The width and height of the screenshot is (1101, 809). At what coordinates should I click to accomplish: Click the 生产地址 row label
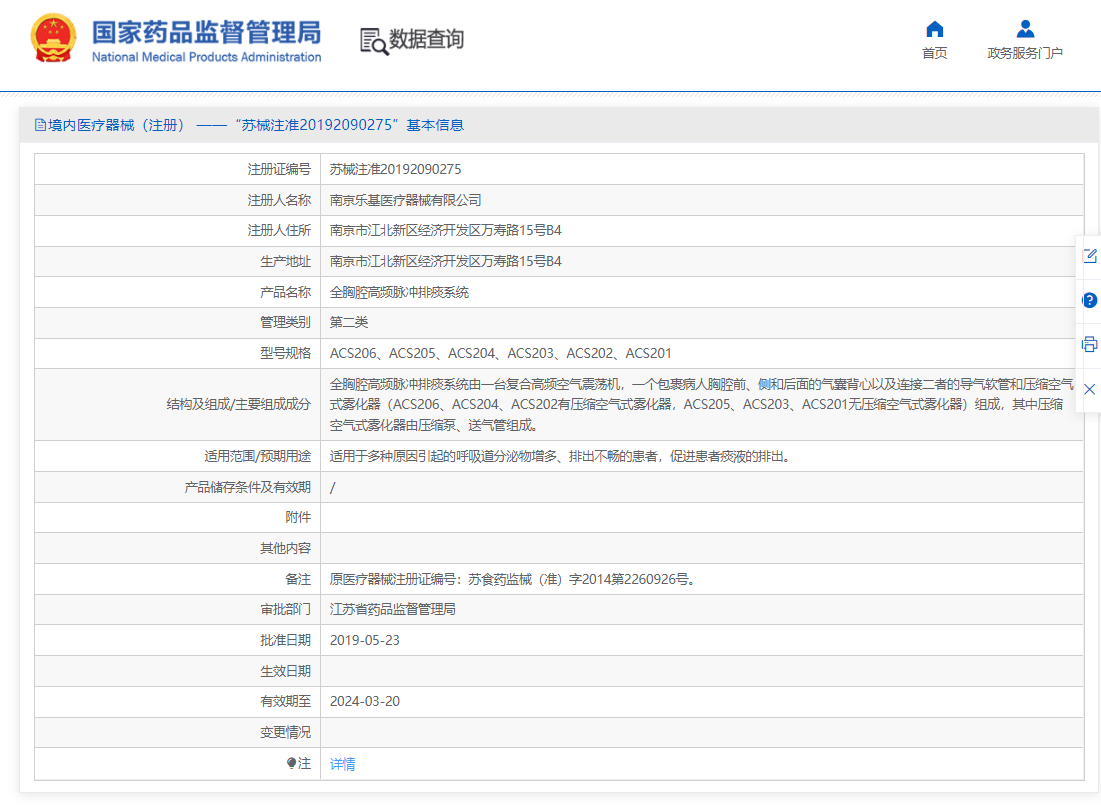[285, 261]
